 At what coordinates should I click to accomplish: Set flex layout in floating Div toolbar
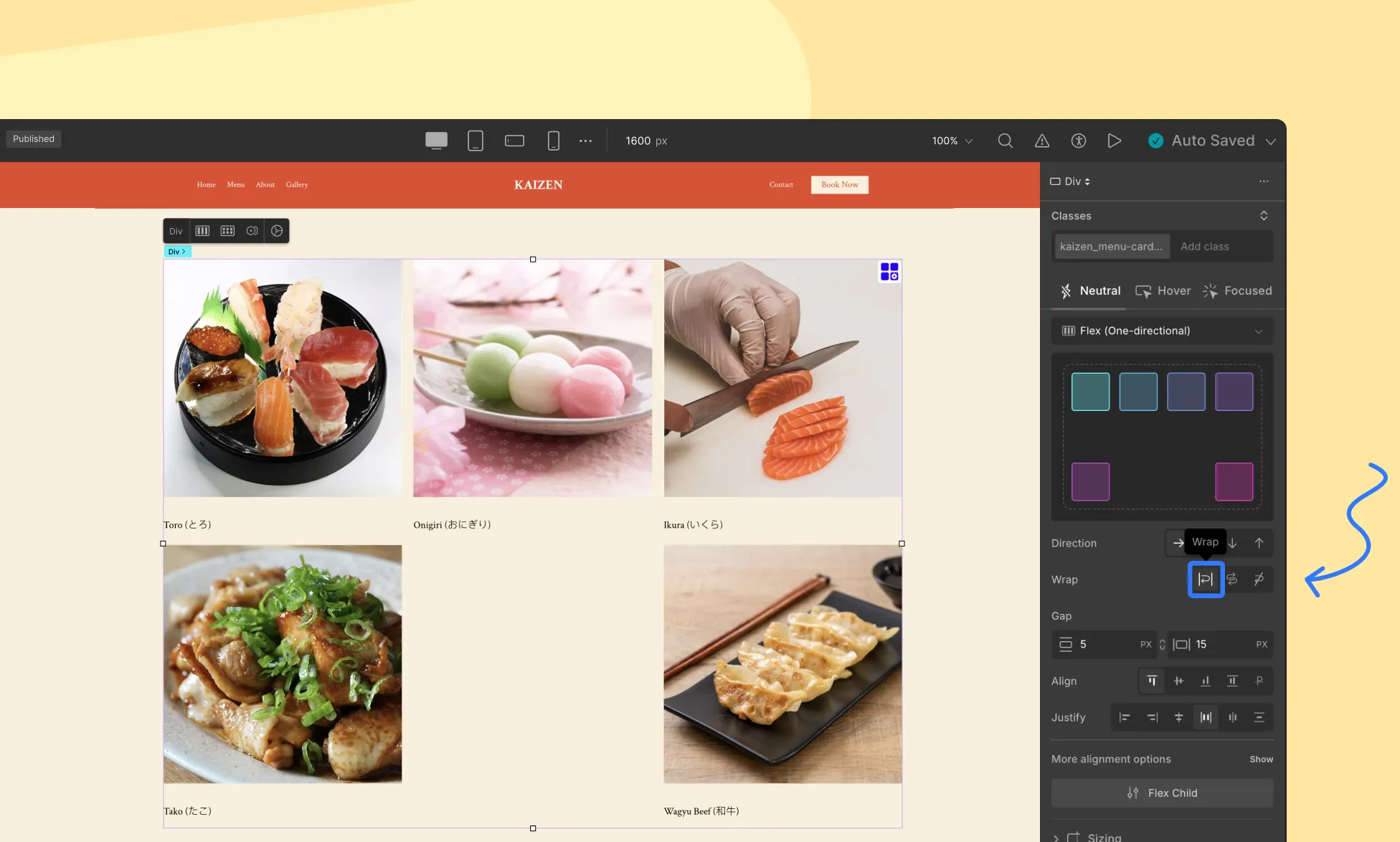click(203, 231)
